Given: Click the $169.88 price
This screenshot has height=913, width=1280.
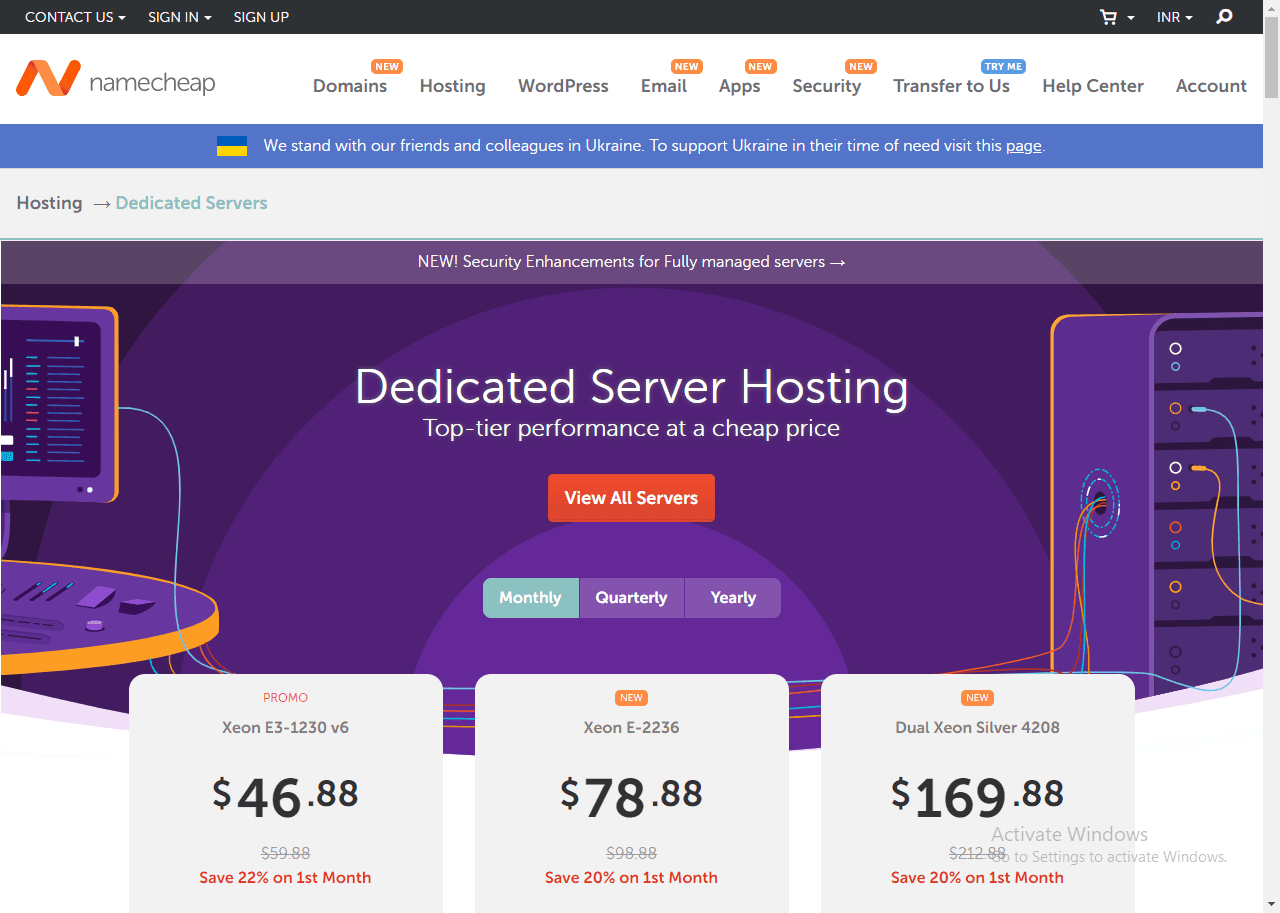Looking at the screenshot, I should (978, 796).
